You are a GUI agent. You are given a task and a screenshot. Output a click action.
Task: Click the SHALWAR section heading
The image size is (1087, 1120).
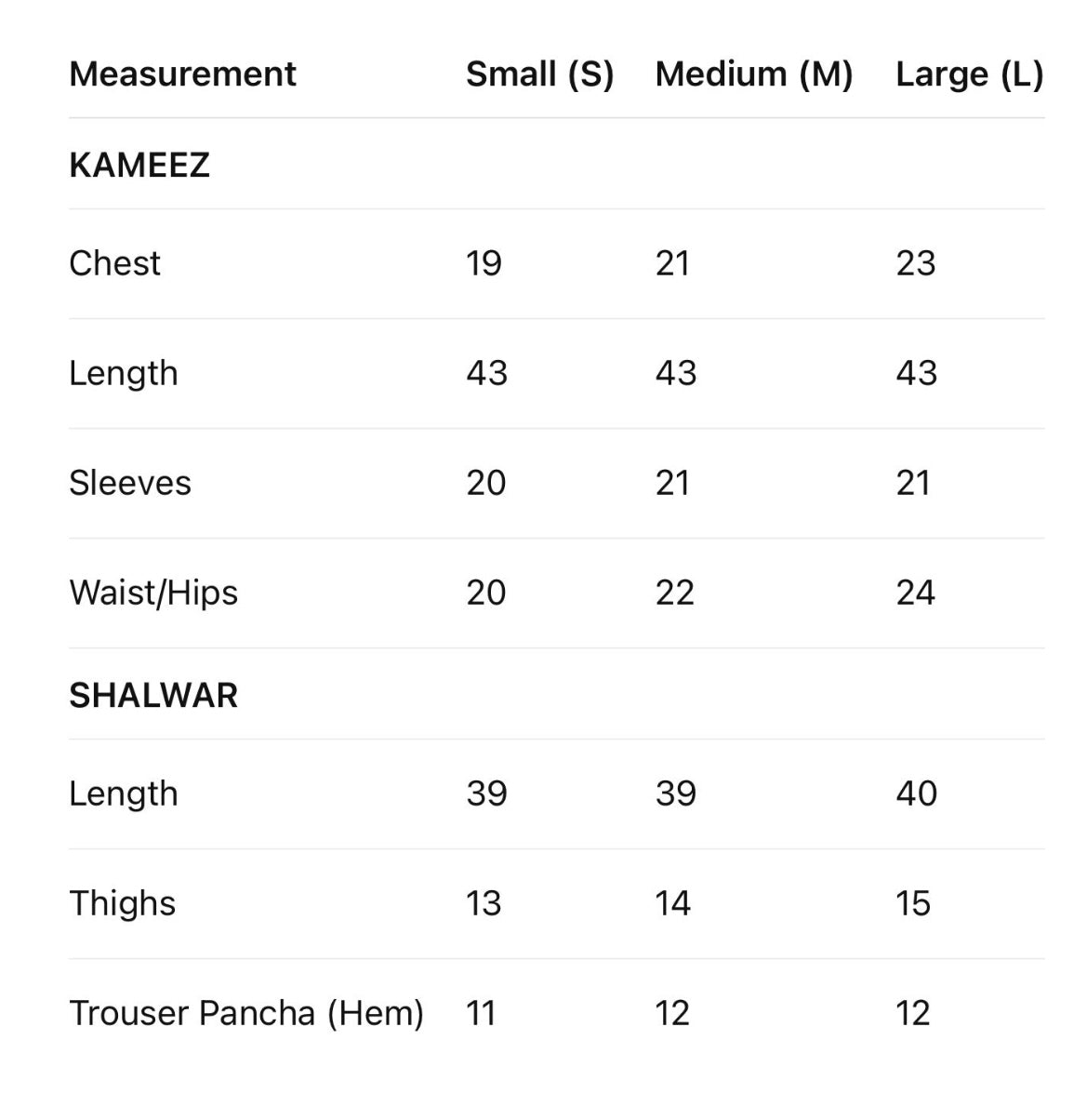coord(153,695)
